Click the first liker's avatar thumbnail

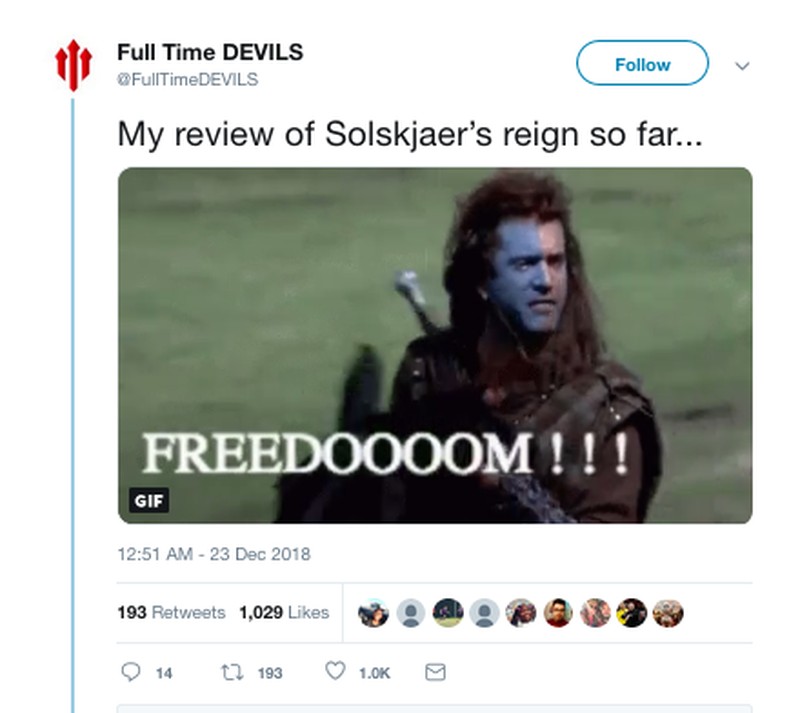[x=373, y=612]
